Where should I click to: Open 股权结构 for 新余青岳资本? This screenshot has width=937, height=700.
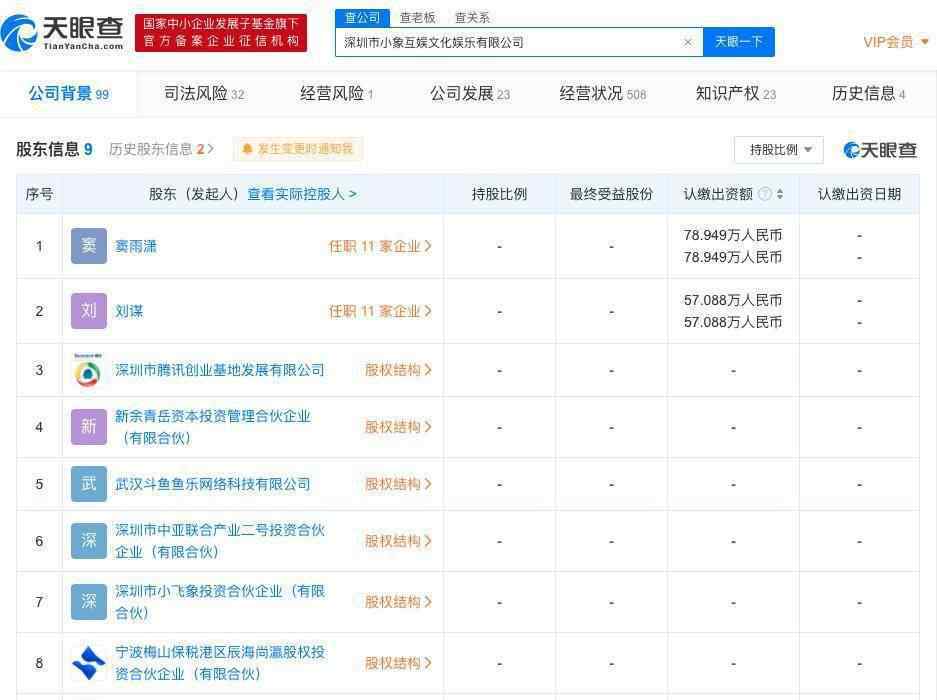[398, 427]
